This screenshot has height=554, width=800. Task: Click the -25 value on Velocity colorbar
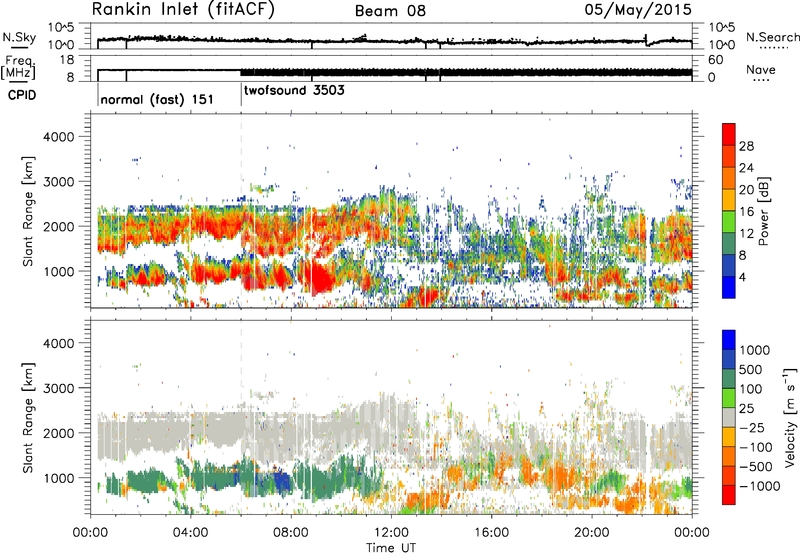751,428
